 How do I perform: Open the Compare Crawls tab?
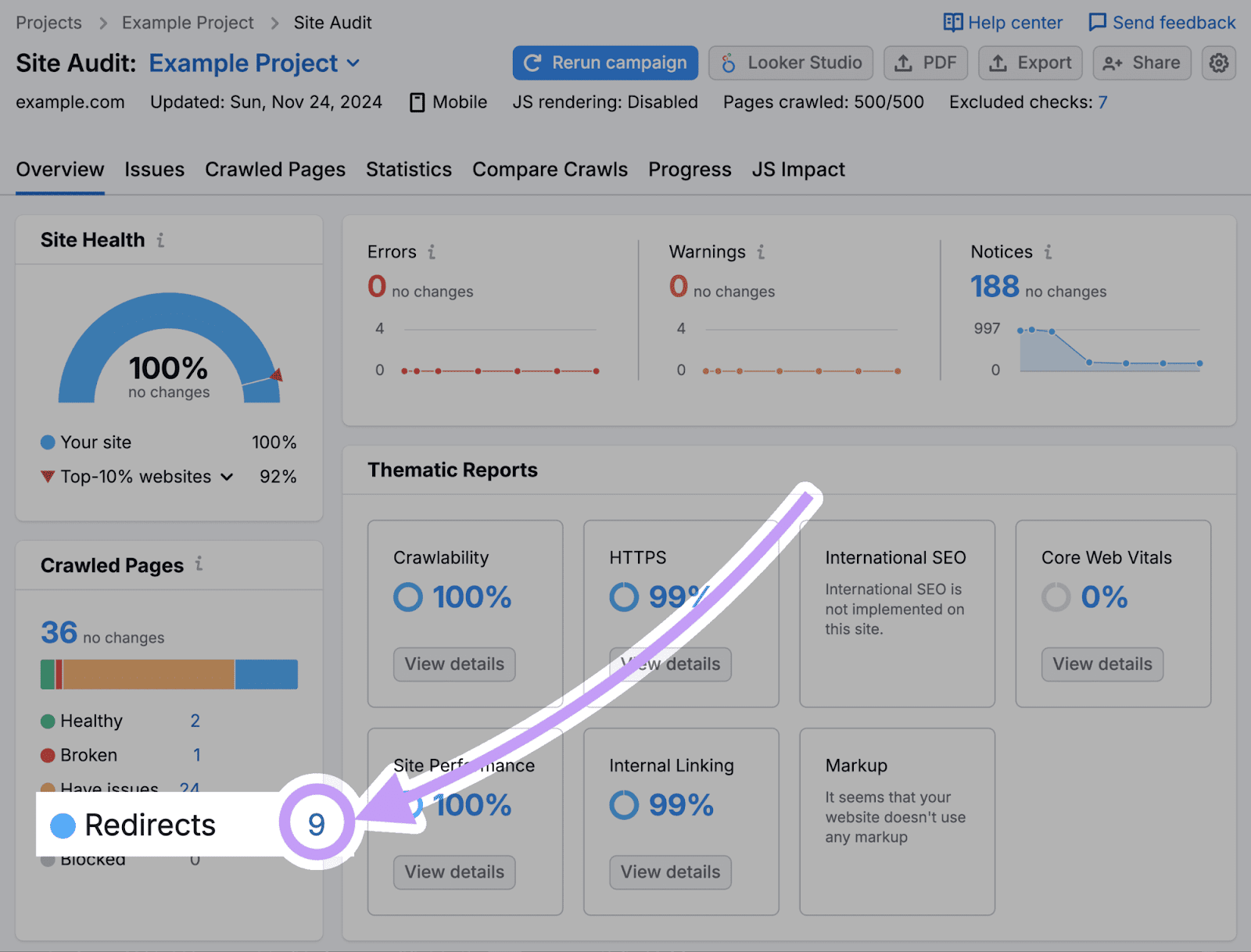pyautogui.click(x=550, y=170)
